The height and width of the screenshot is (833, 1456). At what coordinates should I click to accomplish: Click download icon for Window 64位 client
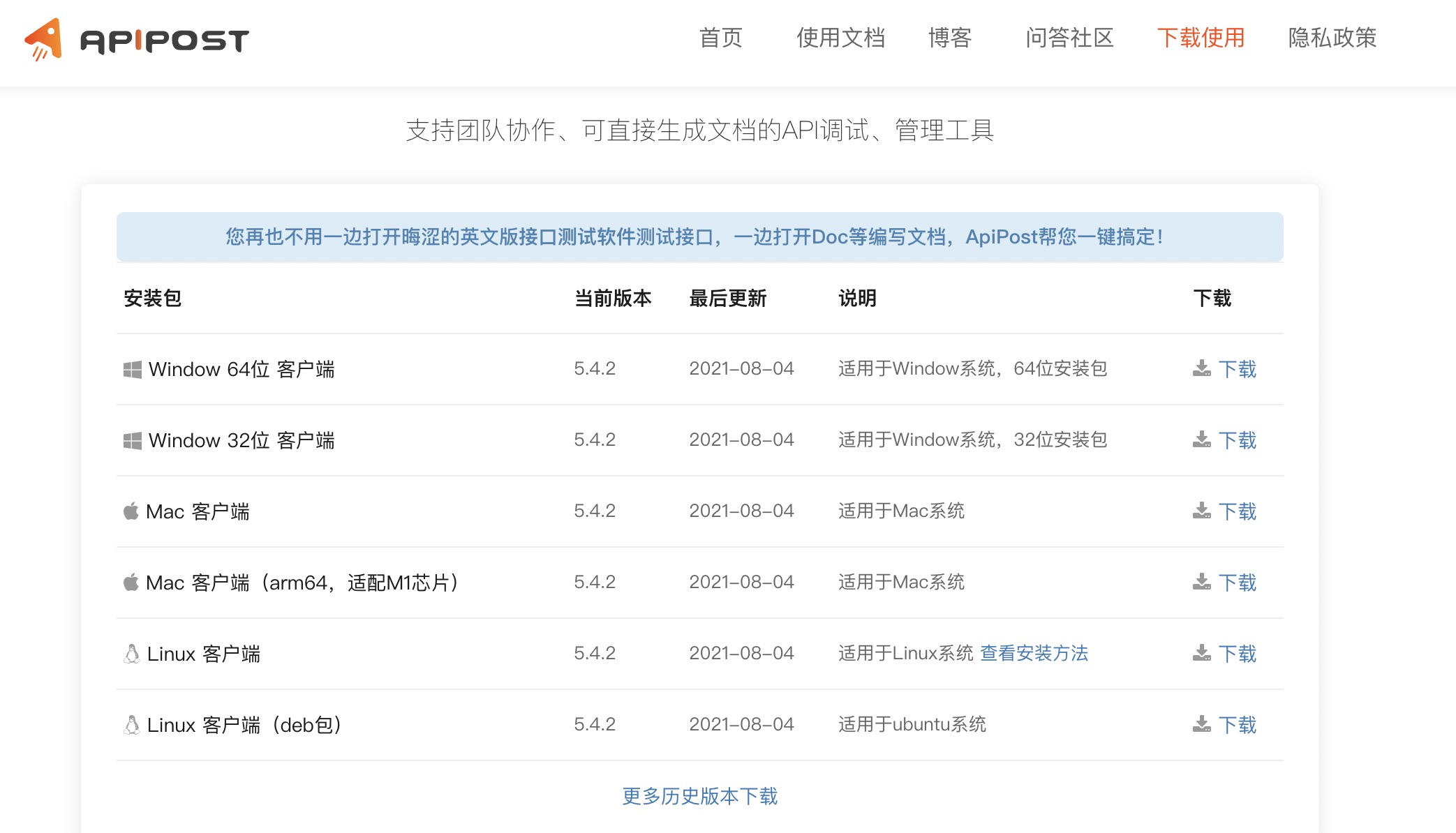(x=1201, y=368)
